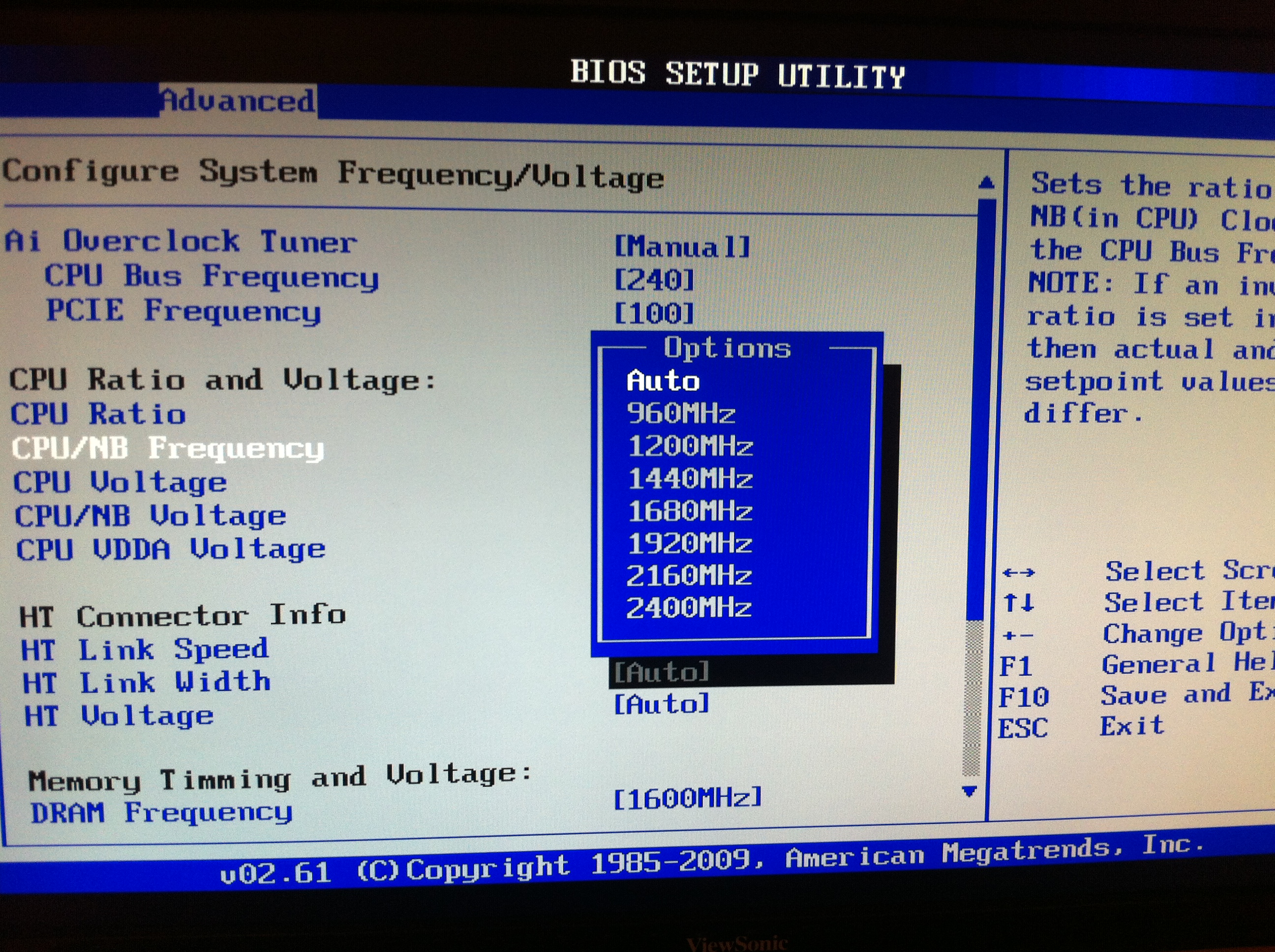Select CPU VDDA Voltage item

click(x=171, y=549)
